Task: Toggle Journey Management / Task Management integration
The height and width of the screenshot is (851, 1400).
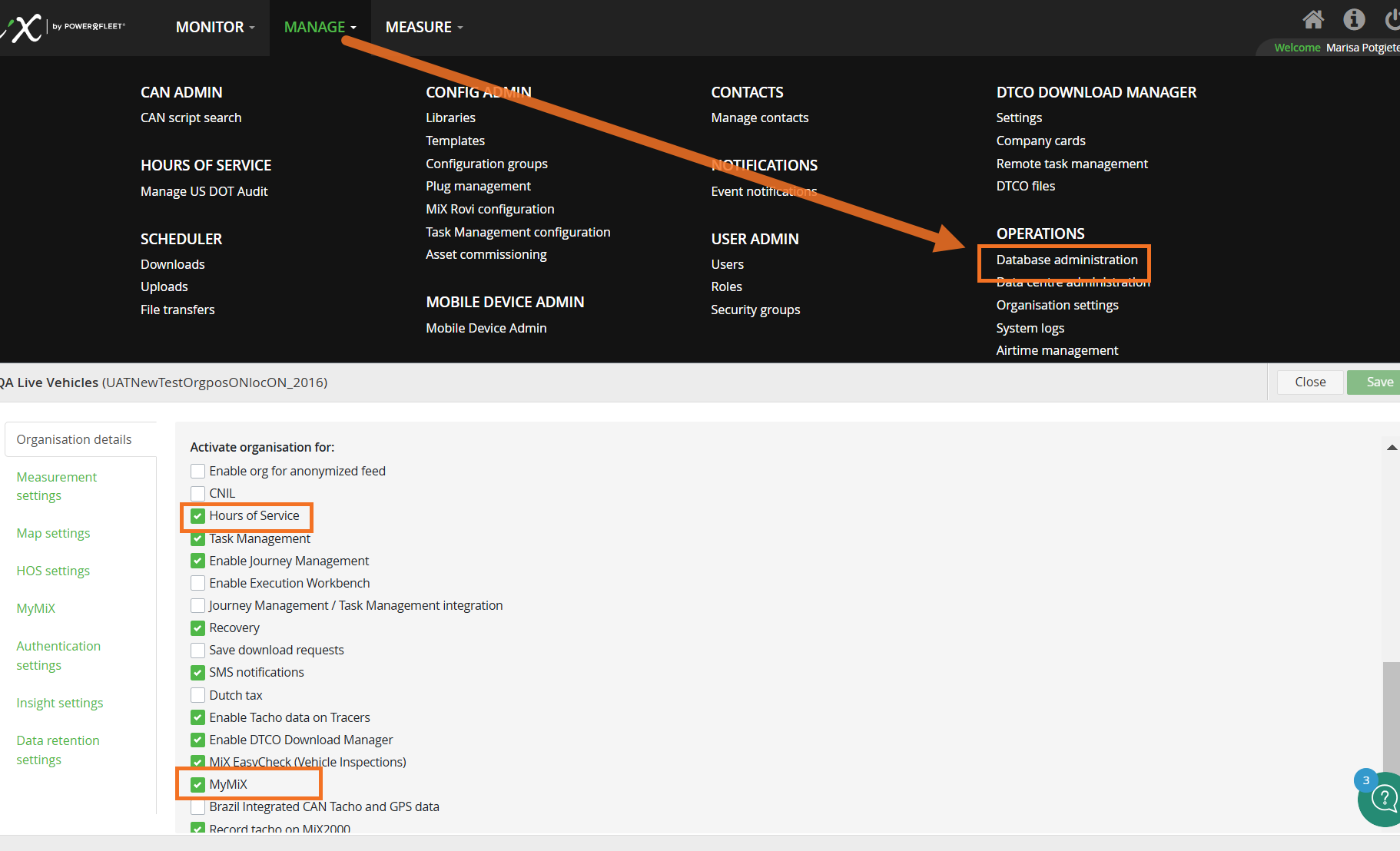Action: [197, 605]
